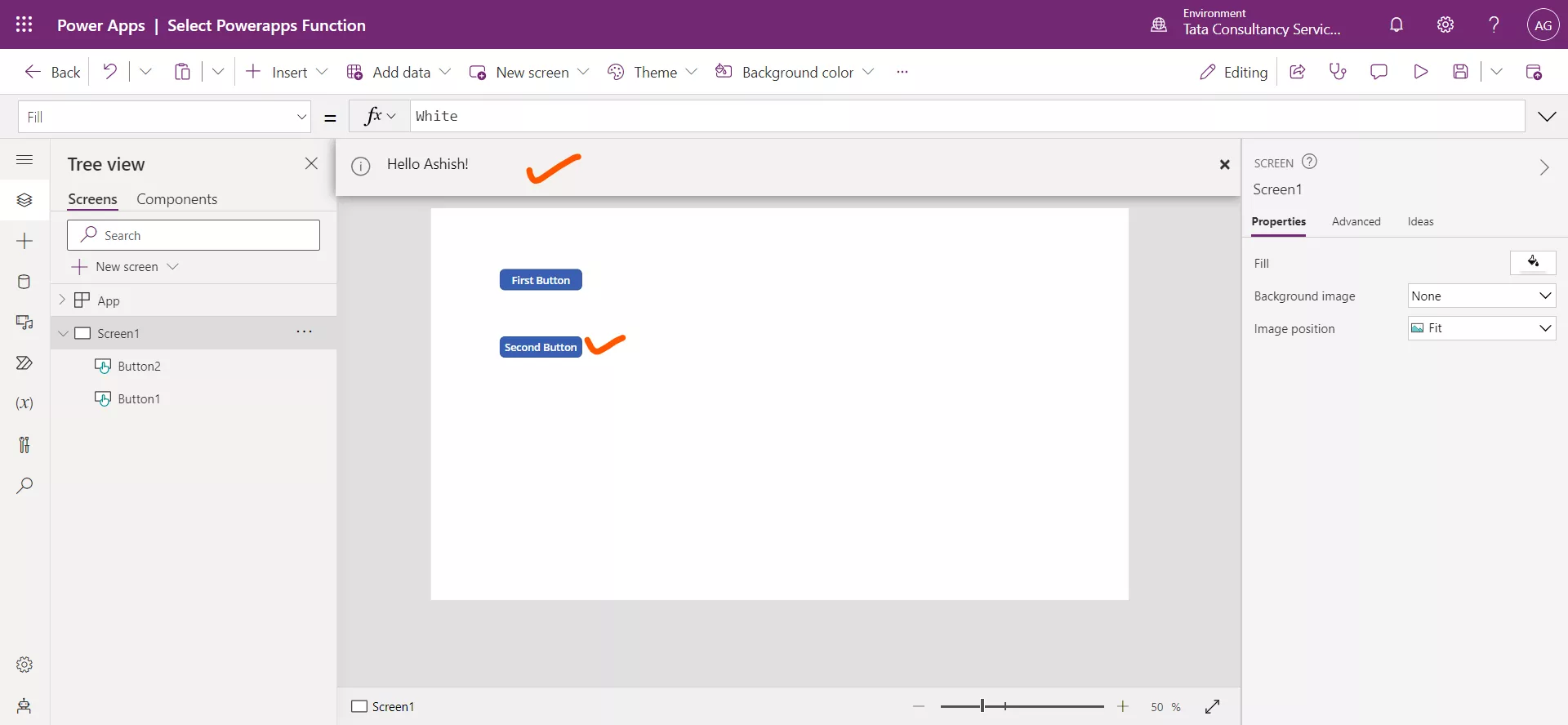Open the Save options dropdown arrow
The image size is (1568, 725).
pos(1496,72)
